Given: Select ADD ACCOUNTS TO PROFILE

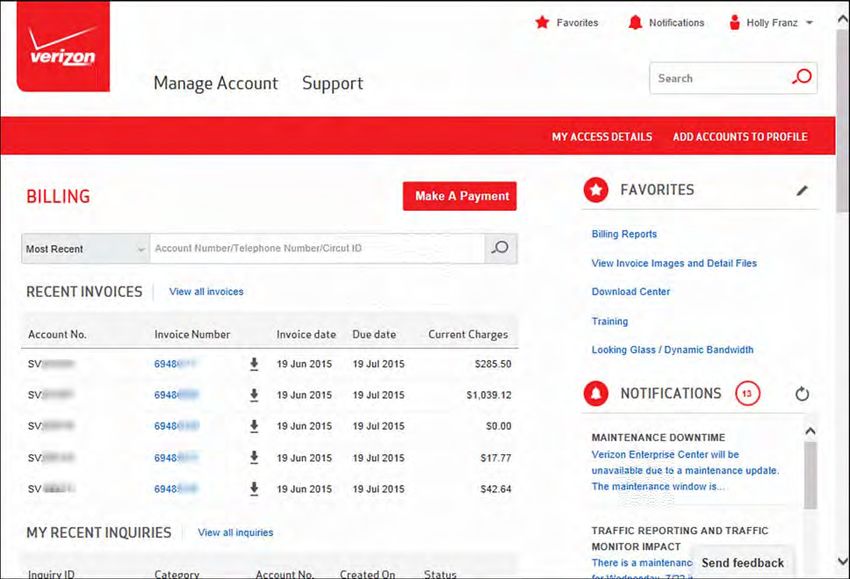Looking at the screenshot, I should (740, 137).
